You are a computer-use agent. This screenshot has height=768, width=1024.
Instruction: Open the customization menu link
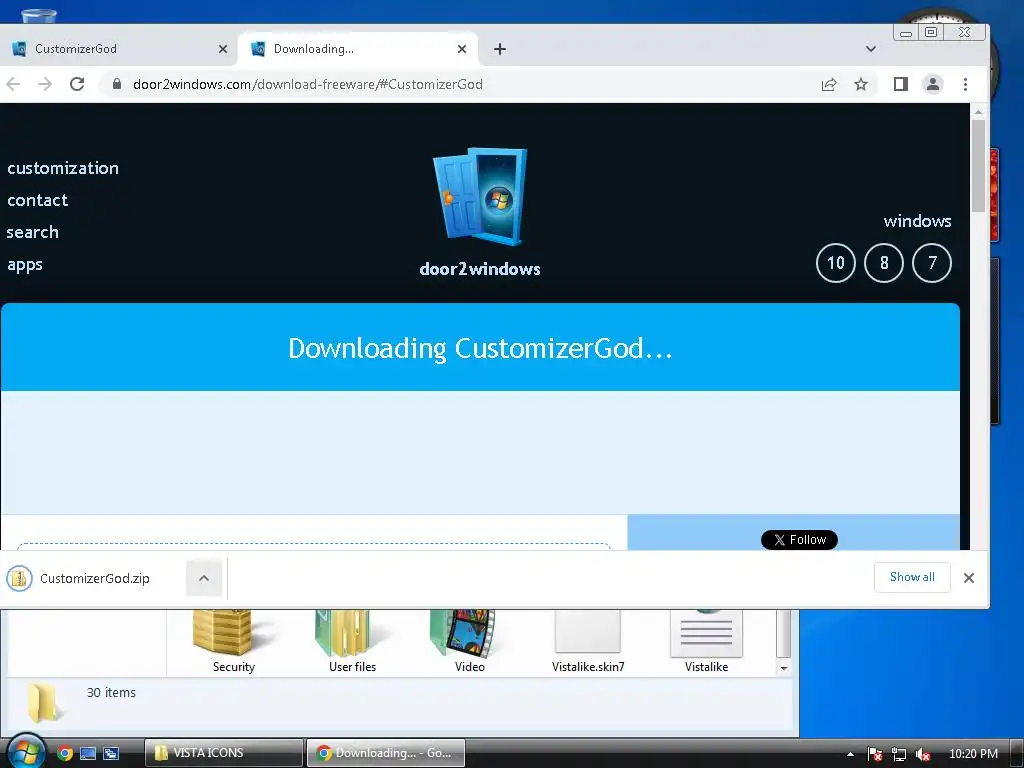point(63,168)
